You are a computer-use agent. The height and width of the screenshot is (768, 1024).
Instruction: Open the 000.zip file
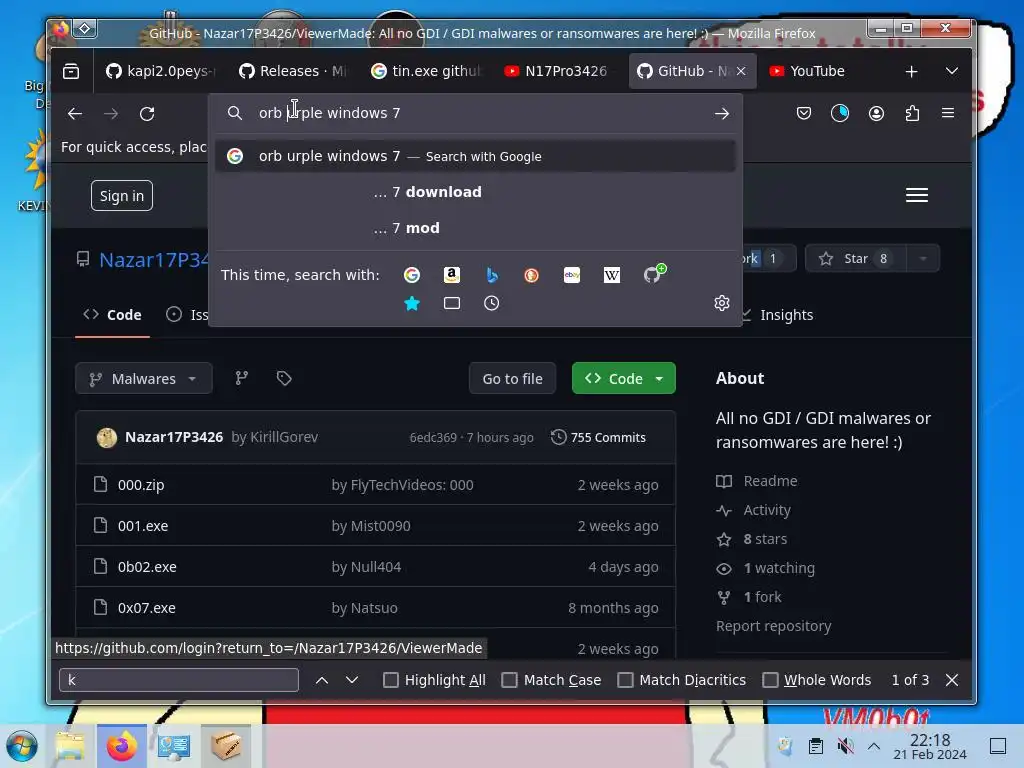(x=141, y=485)
